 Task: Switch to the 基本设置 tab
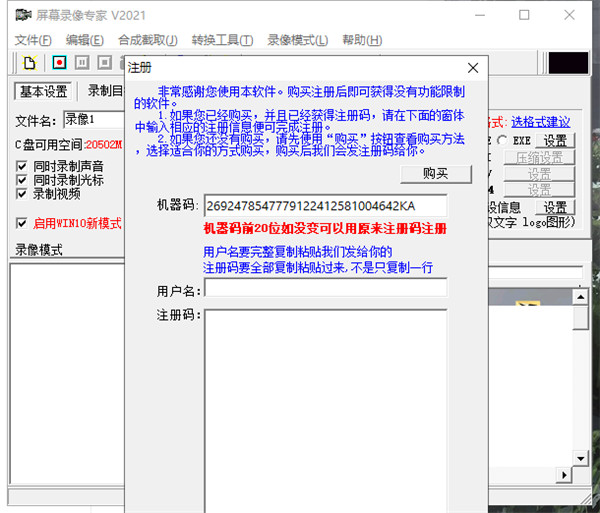43,92
